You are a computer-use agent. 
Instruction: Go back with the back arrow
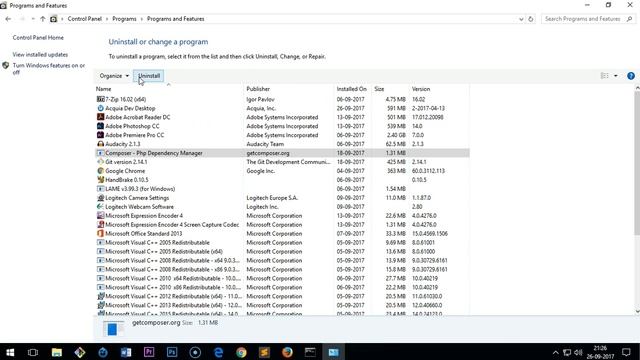[x=8, y=19]
